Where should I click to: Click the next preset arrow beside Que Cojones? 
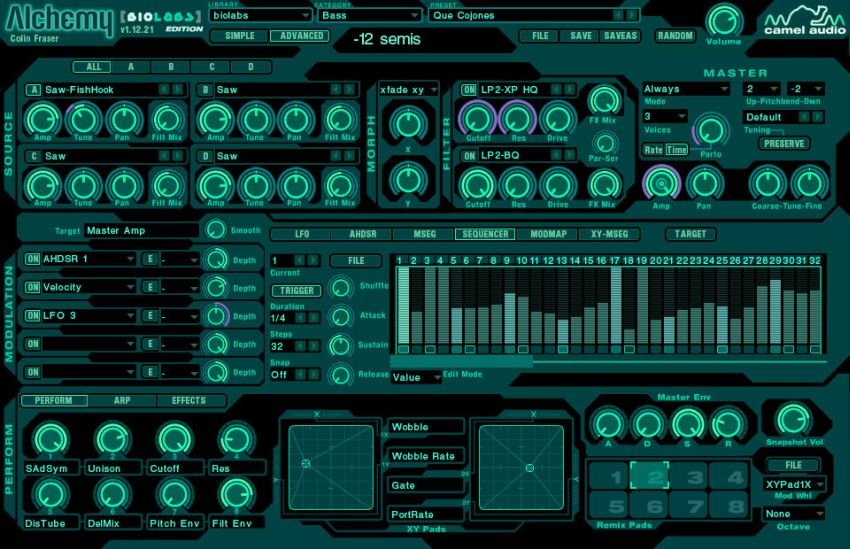click(632, 15)
